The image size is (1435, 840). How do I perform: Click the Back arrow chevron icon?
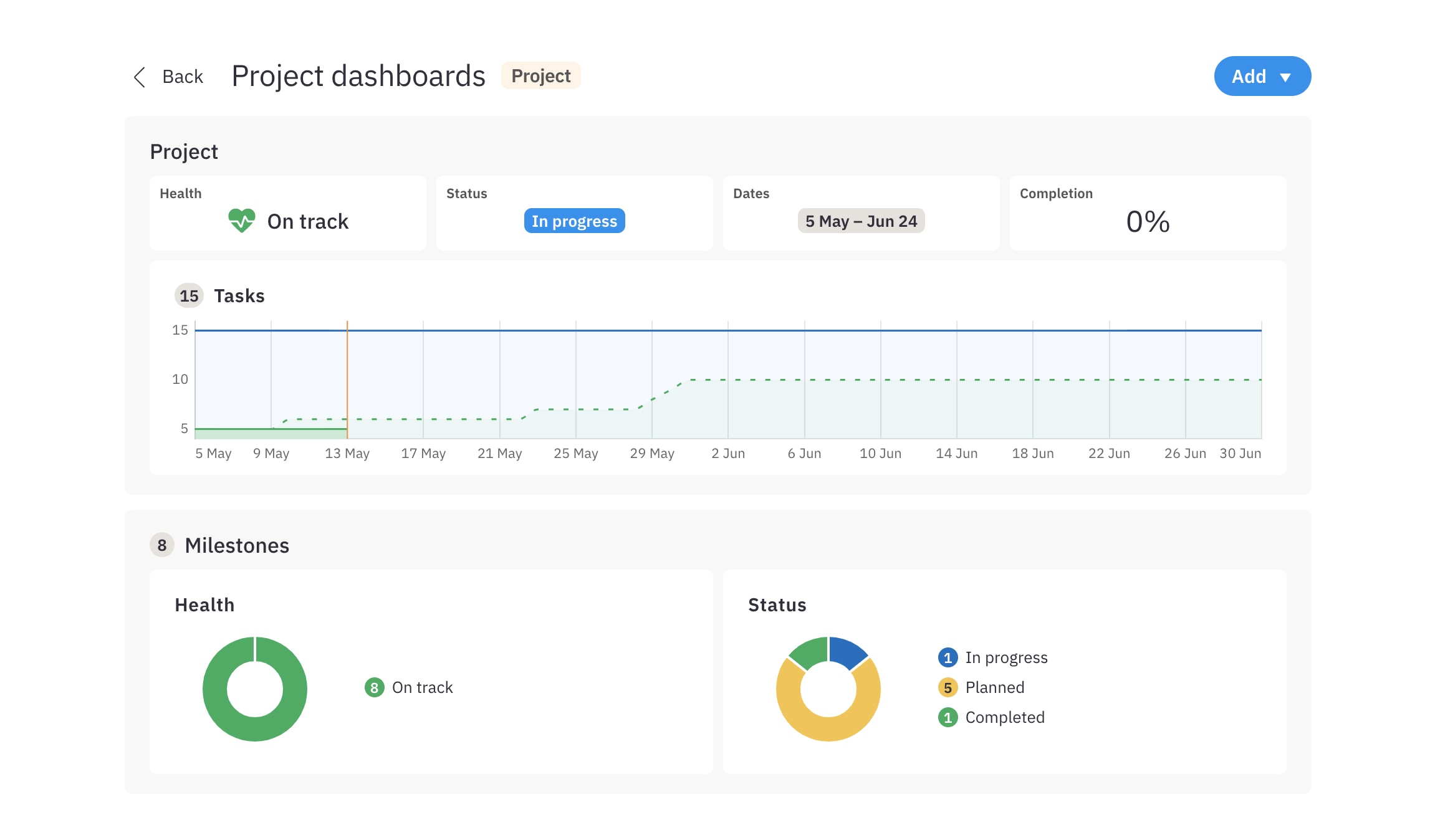click(140, 77)
